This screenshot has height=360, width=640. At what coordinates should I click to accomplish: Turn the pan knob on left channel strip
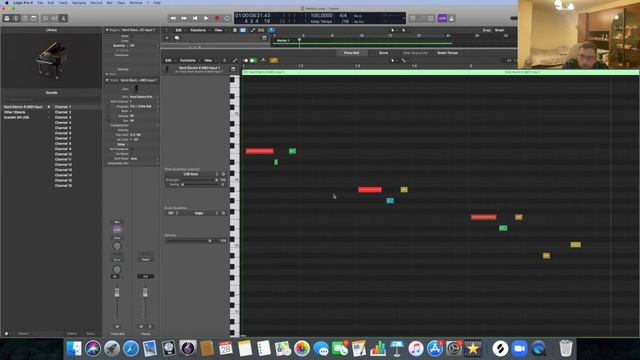[x=117, y=269]
